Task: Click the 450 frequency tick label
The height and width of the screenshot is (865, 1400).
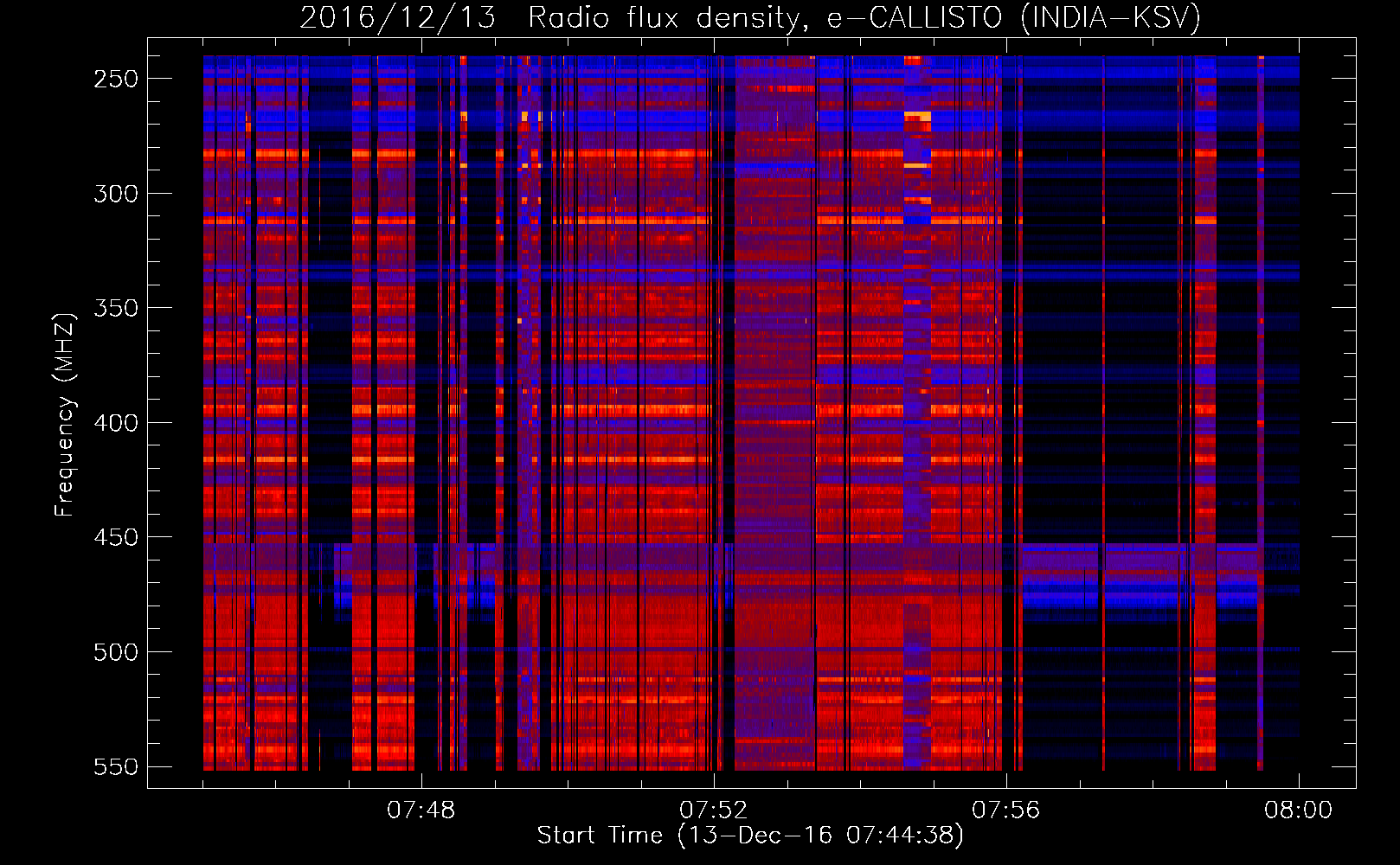Action: (116, 537)
